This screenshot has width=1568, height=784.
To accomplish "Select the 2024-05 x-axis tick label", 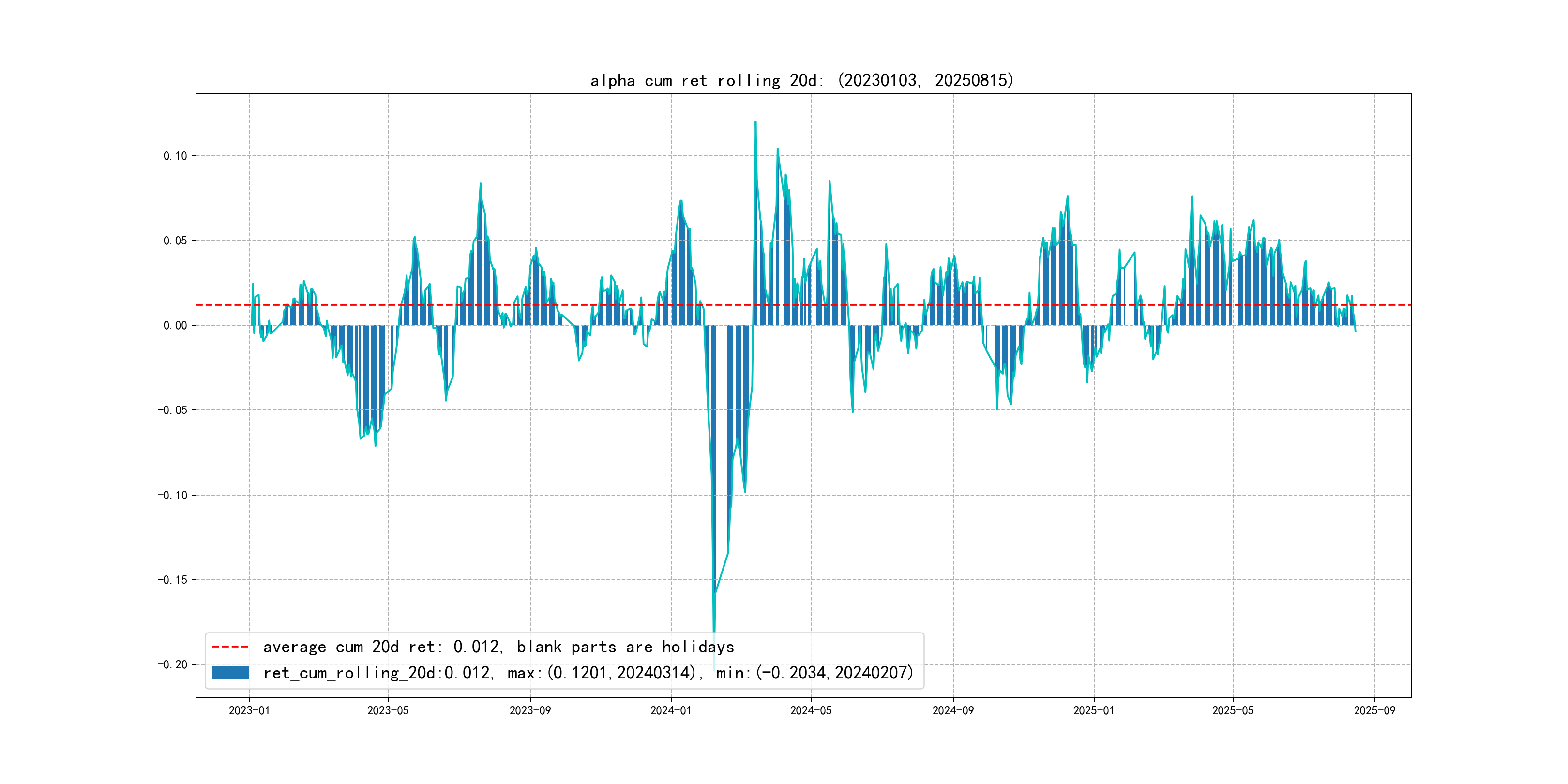I will tap(811, 710).
